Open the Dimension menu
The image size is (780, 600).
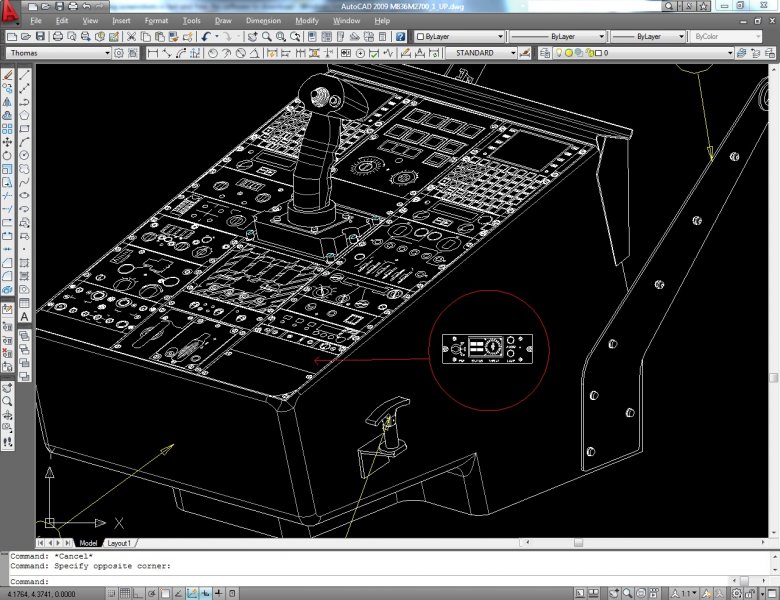(264, 21)
